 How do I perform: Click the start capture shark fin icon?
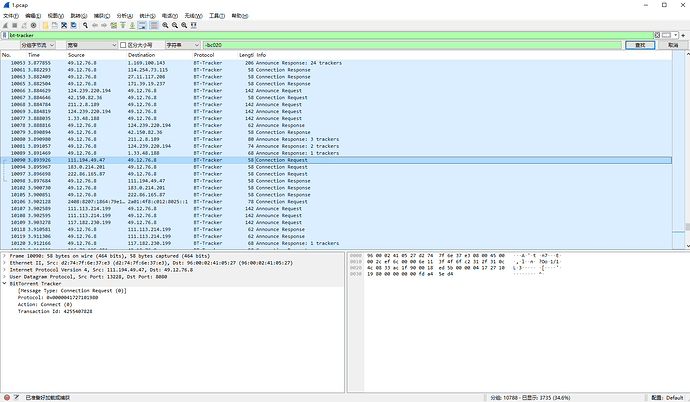coord(6,26)
